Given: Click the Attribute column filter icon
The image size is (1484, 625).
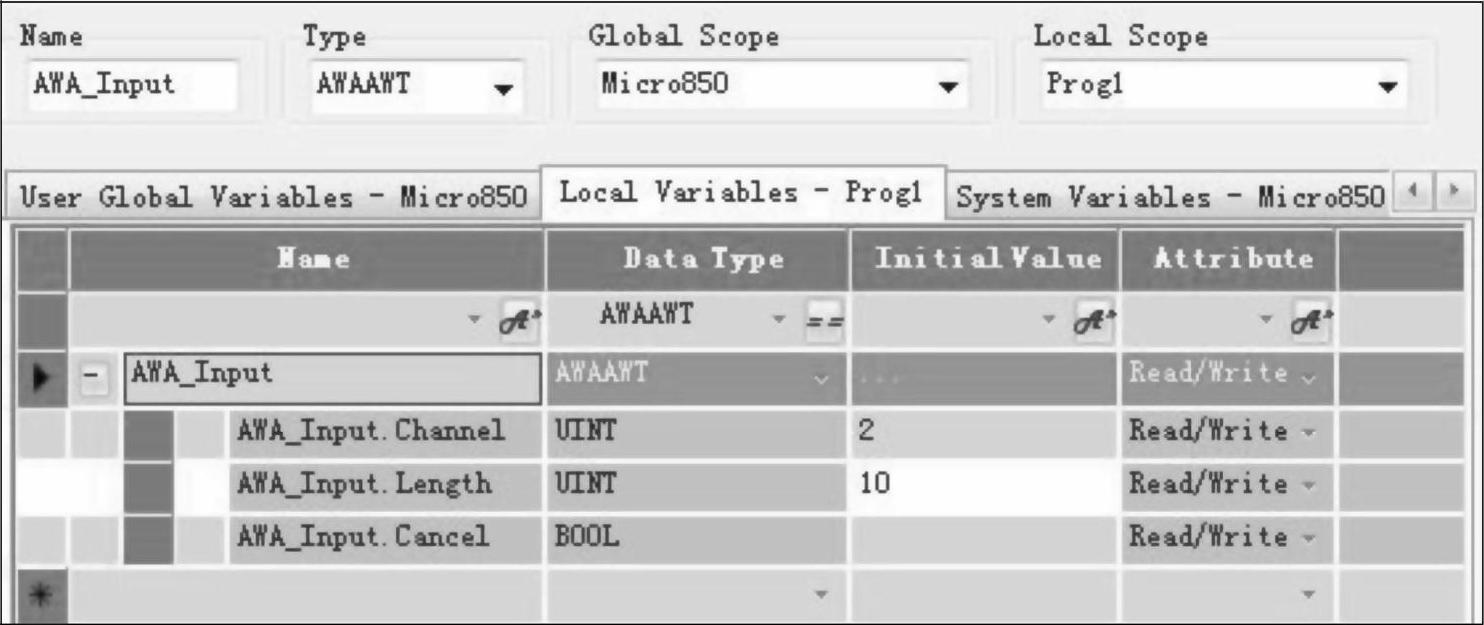Looking at the screenshot, I should click(1311, 320).
